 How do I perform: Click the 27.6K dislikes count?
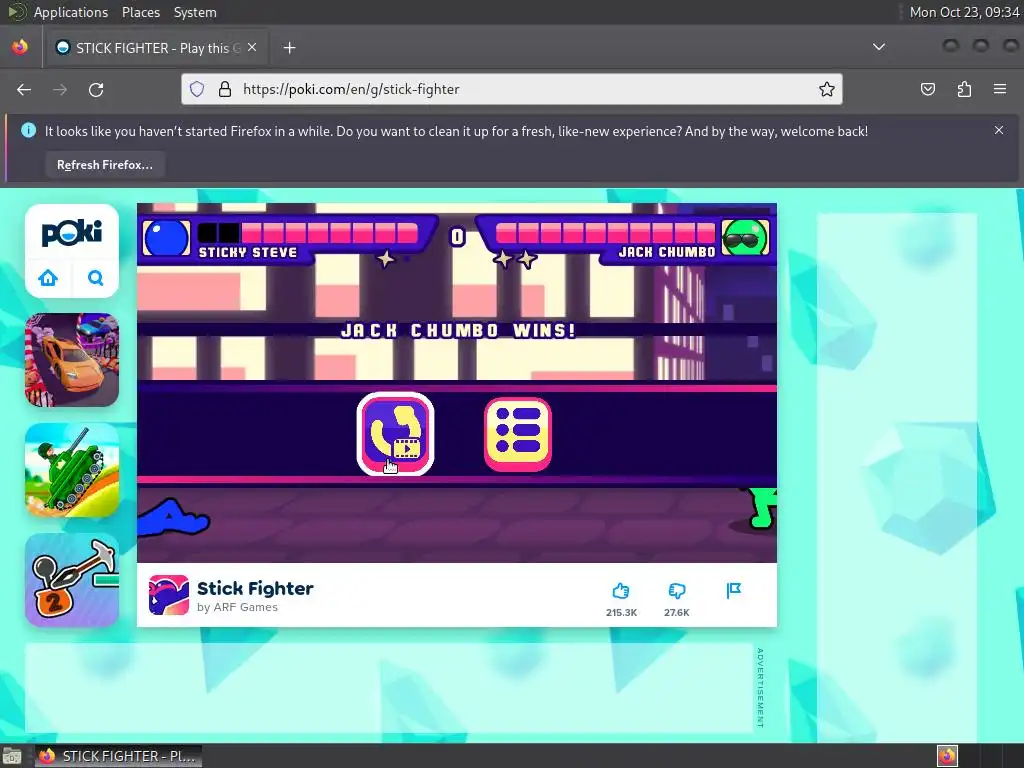click(677, 613)
